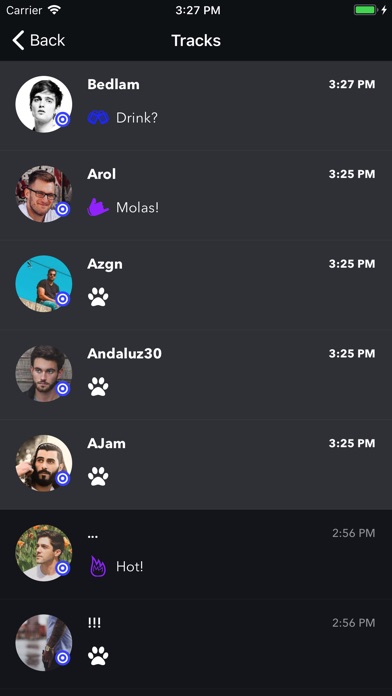The image size is (392, 696).
Task: Tap the online badge on Bedlam's avatar
Action: [x=63, y=119]
